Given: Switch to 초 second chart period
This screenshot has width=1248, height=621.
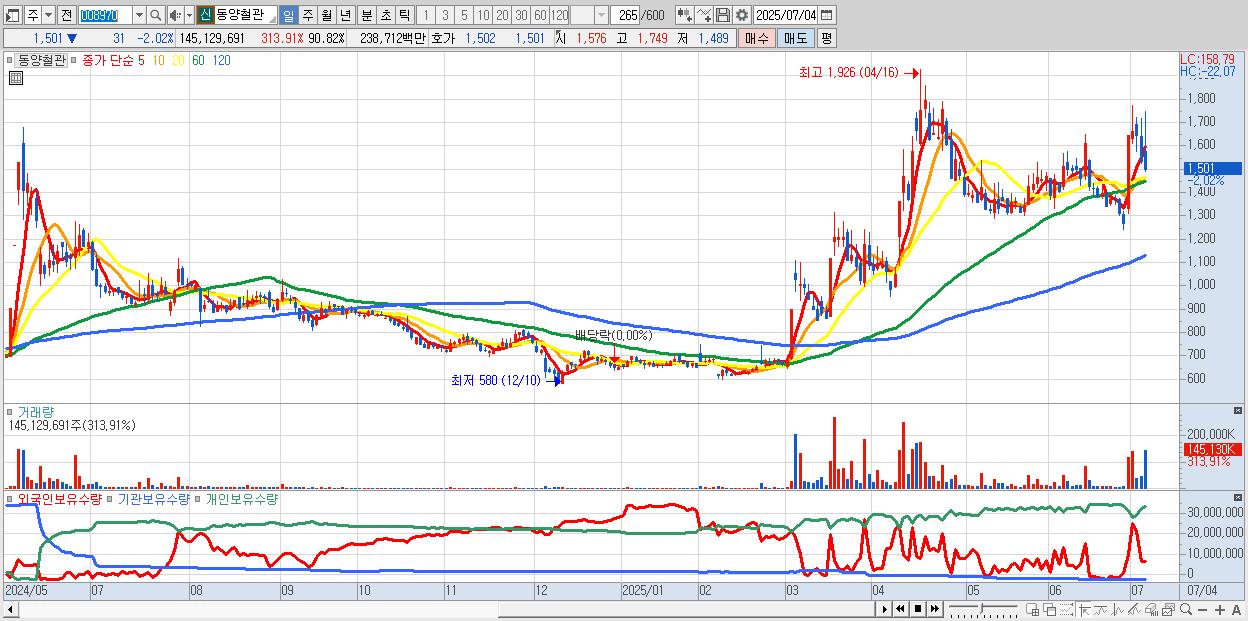Looking at the screenshot, I should pyautogui.click(x=385, y=16).
